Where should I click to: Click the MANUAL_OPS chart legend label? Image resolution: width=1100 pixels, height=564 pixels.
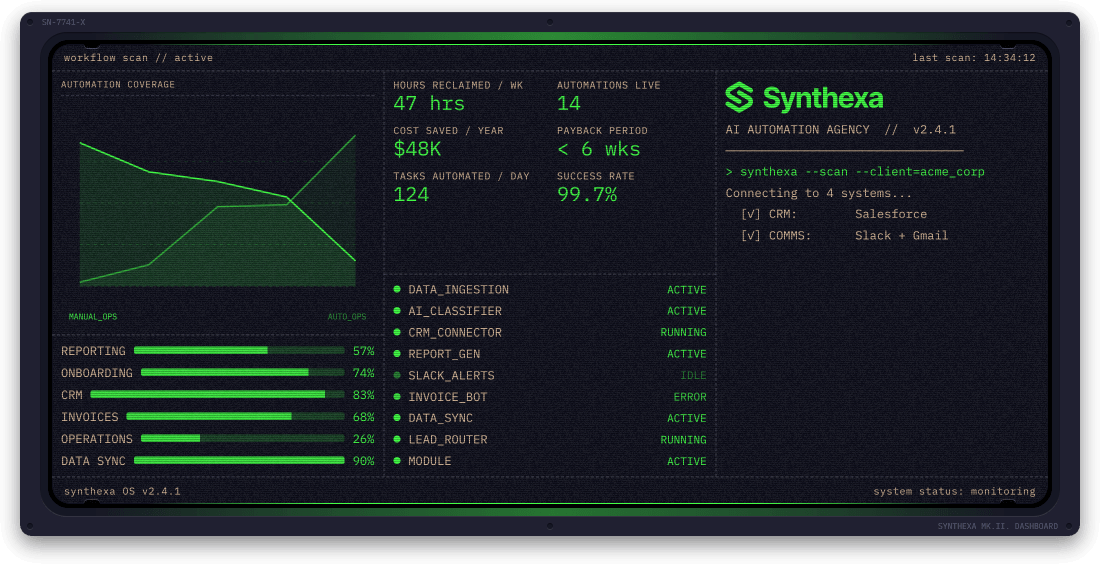[93, 317]
